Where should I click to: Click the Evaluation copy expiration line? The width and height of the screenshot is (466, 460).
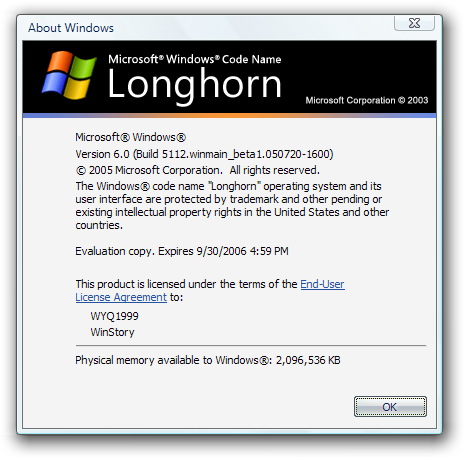coord(182,251)
